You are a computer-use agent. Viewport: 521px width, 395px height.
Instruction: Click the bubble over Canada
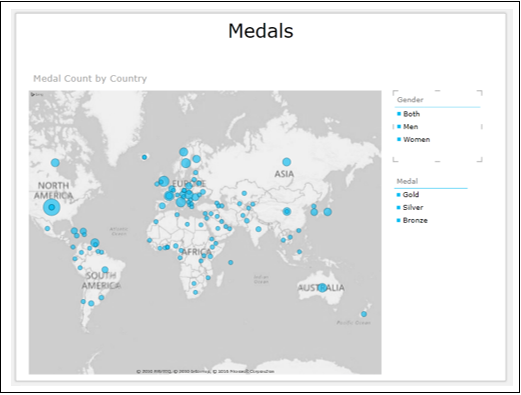coord(55,163)
